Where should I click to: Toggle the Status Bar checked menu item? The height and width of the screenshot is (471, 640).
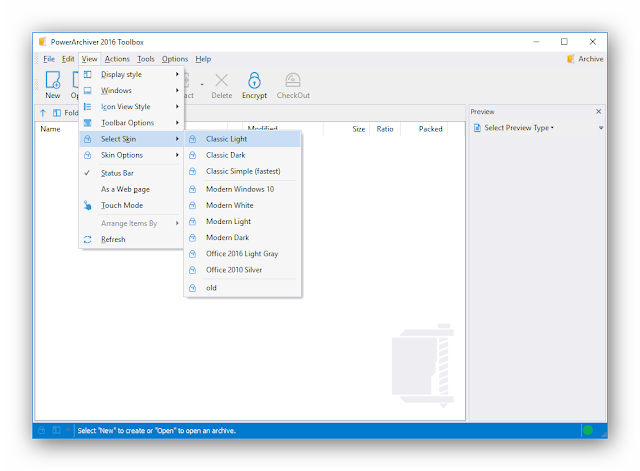[132, 173]
